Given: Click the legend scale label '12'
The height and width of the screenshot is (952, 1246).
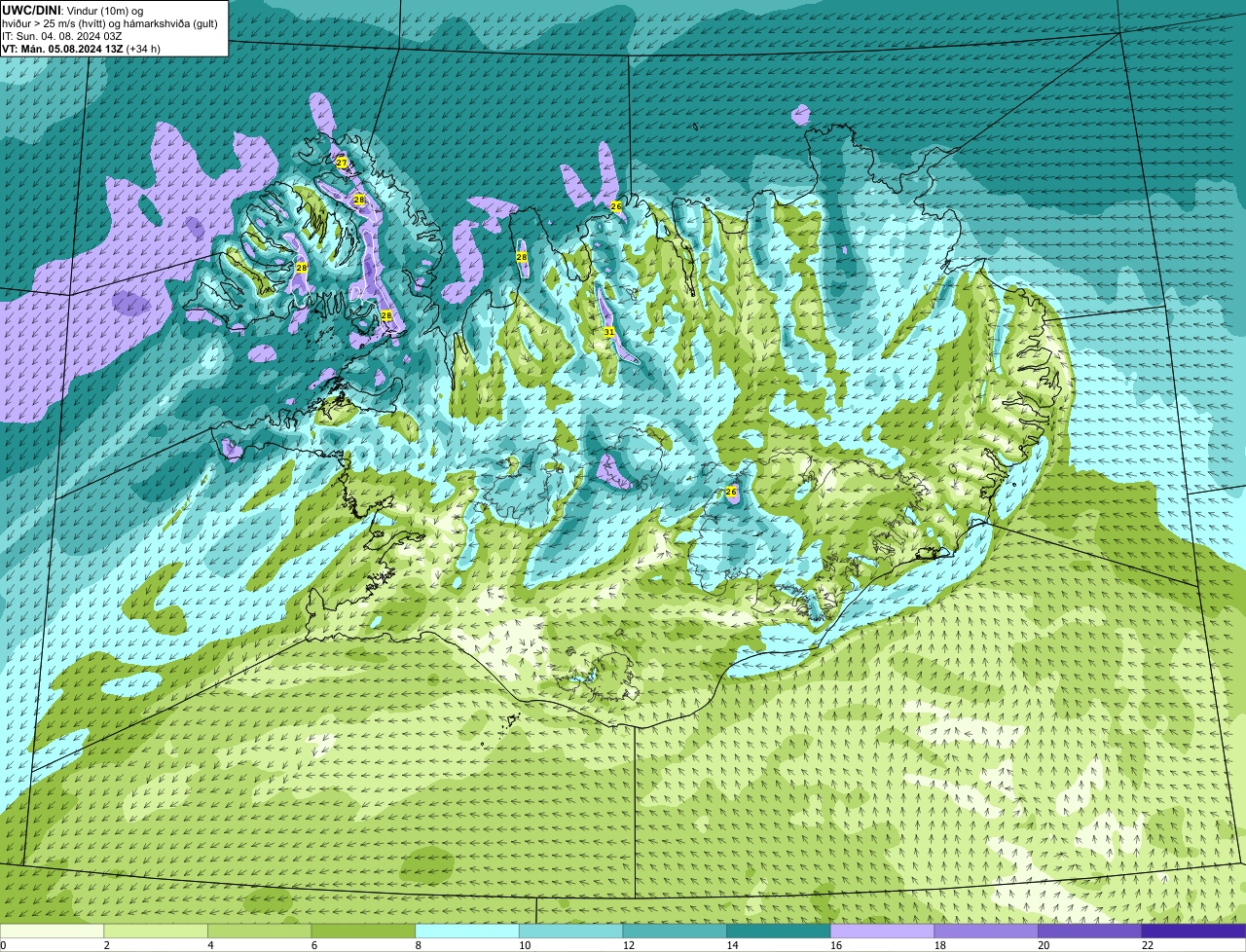Looking at the screenshot, I should [x=629, y=945].
